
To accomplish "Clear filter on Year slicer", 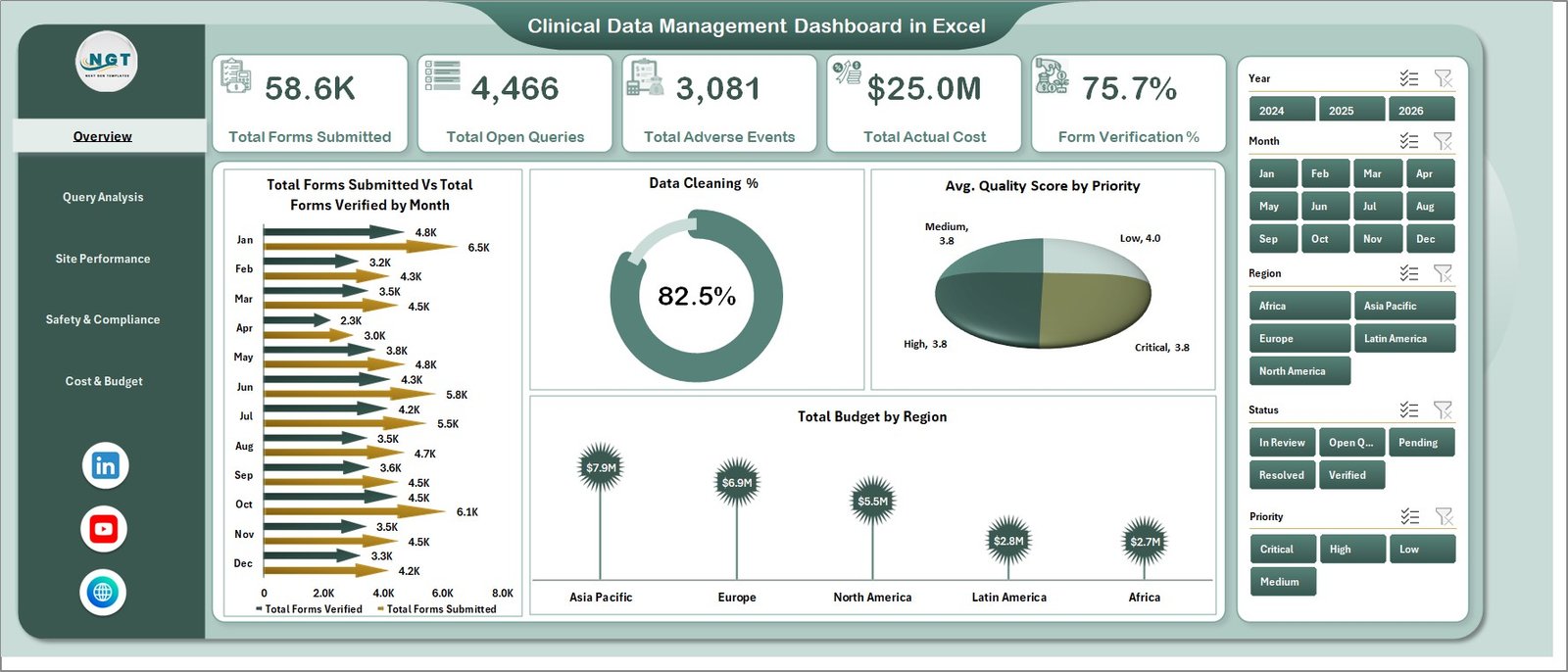I will point(1443,78).
